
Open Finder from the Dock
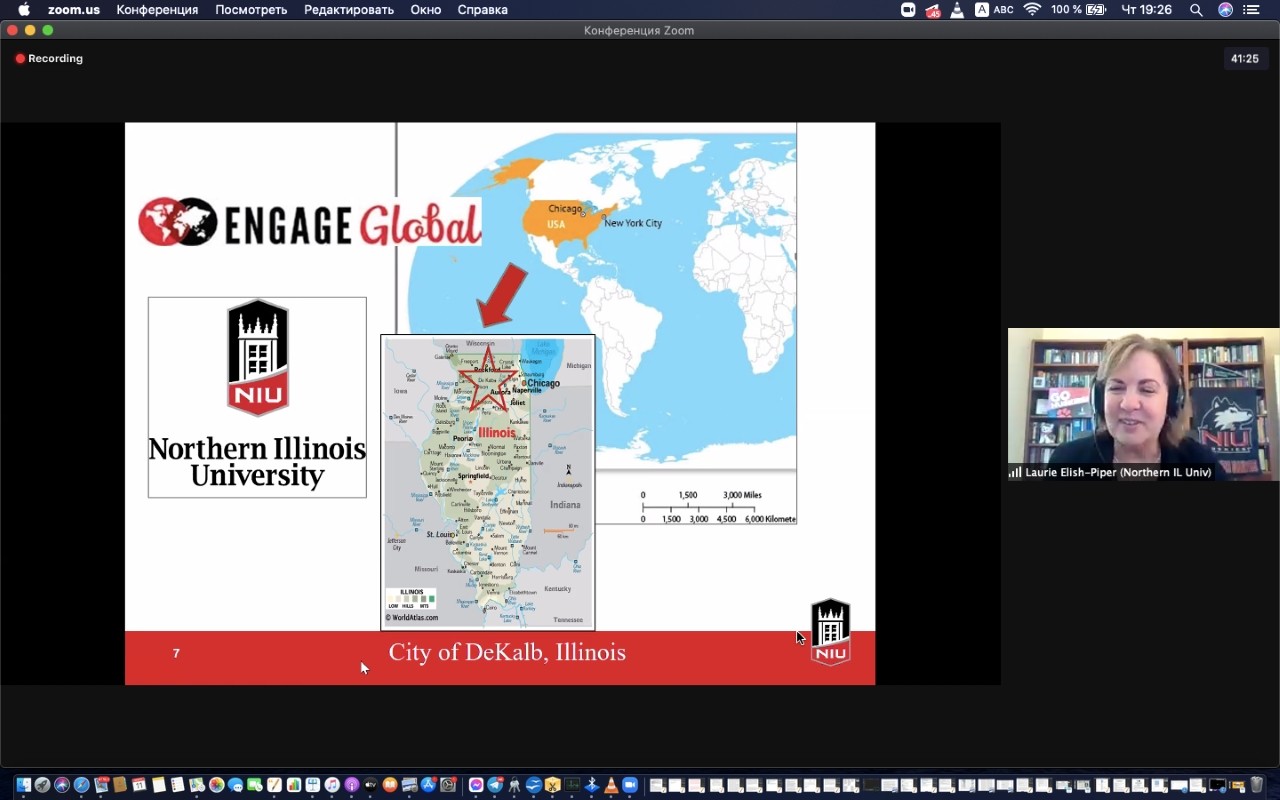(23, 786)
